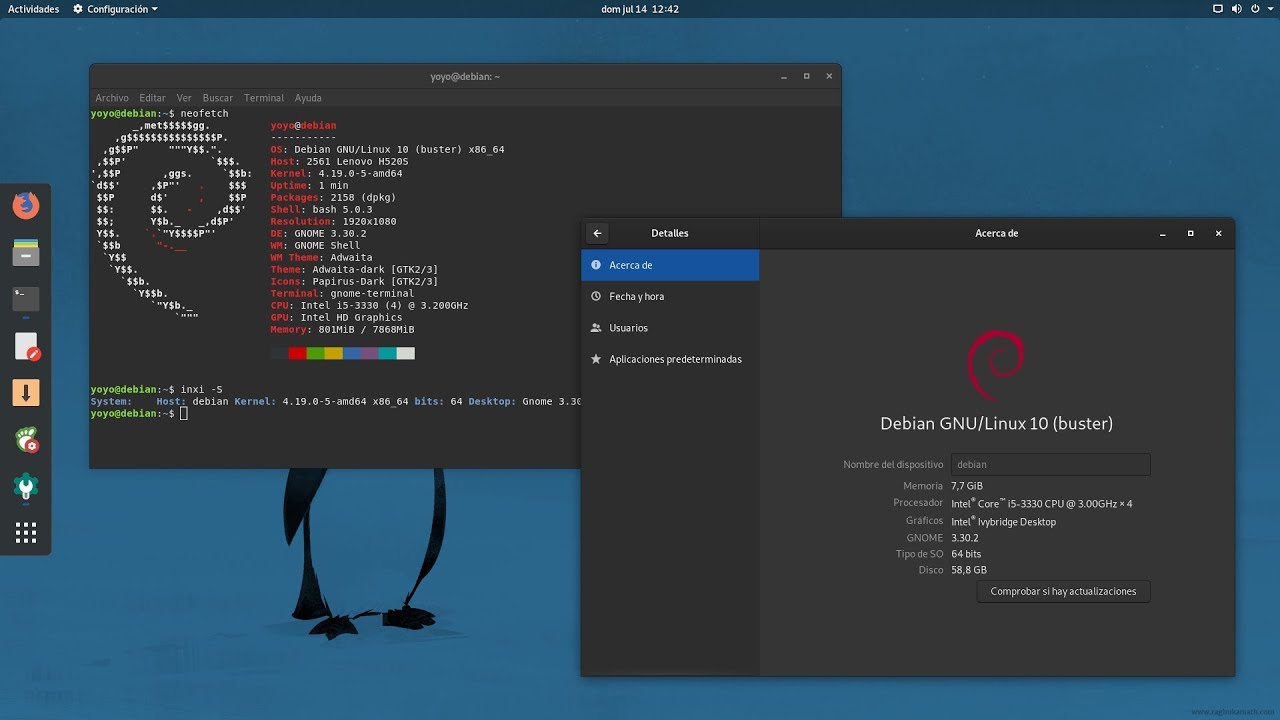Click the inxi -S command line
Viewport: 1280px width, 720px height.
(156, 389)
